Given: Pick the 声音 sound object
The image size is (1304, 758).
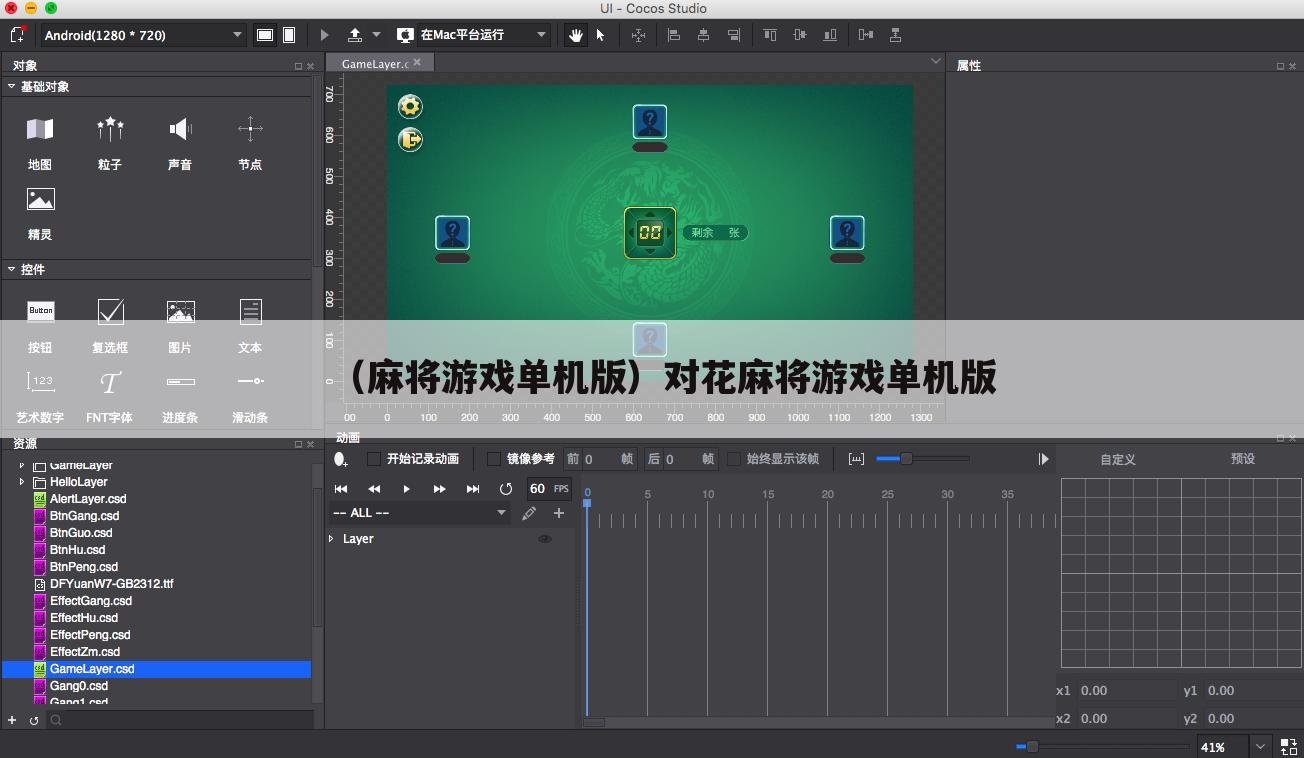Looking at the screenshot, I should [180, 141].
